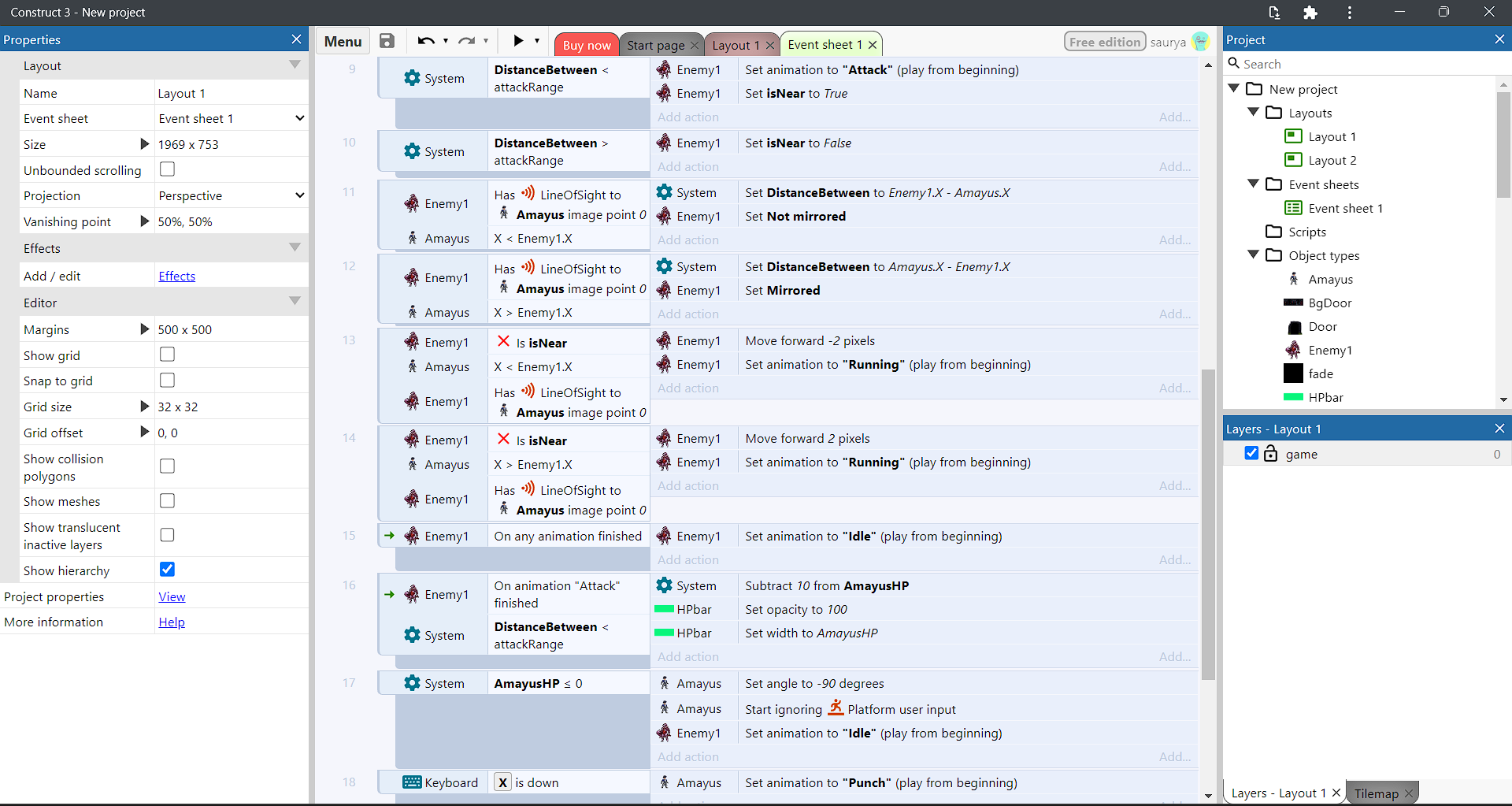Image resolution: width=1512 pixels, height=806 pixels.
Task: Enable Show translucent inactive layers checkbox
Action: tap(167, 535)
